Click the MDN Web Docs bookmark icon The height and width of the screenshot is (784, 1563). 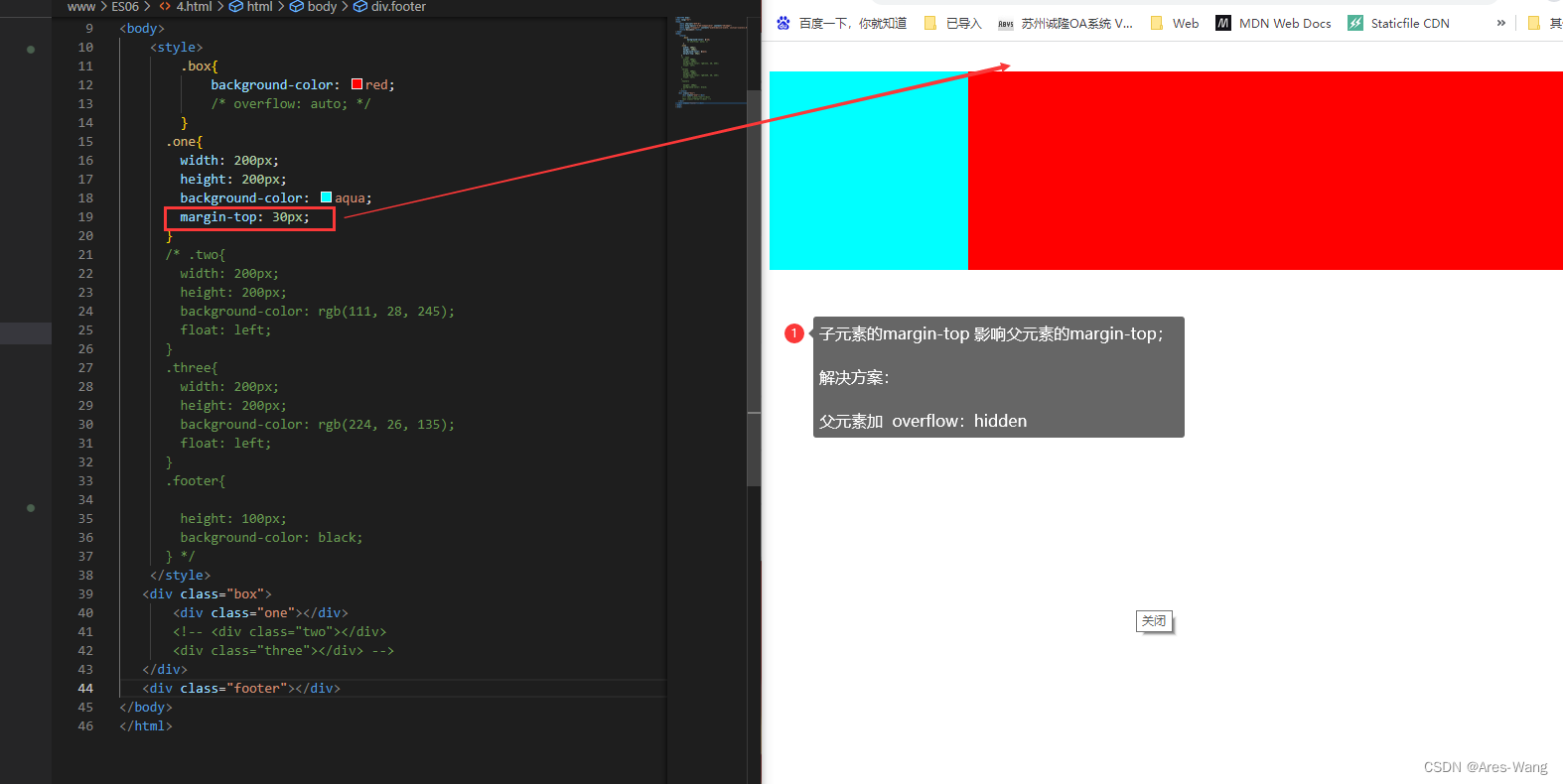click(x=1223, y=23)
